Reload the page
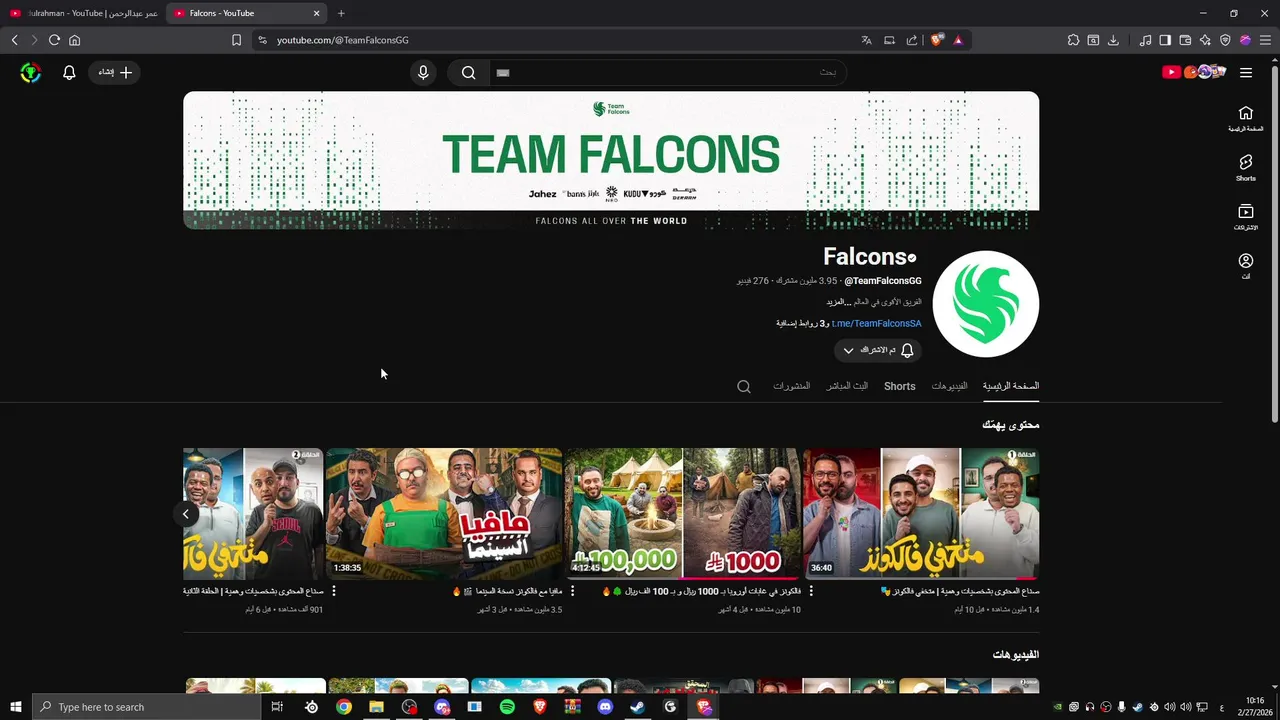The image size is (1280, 720). click(54, 40)
